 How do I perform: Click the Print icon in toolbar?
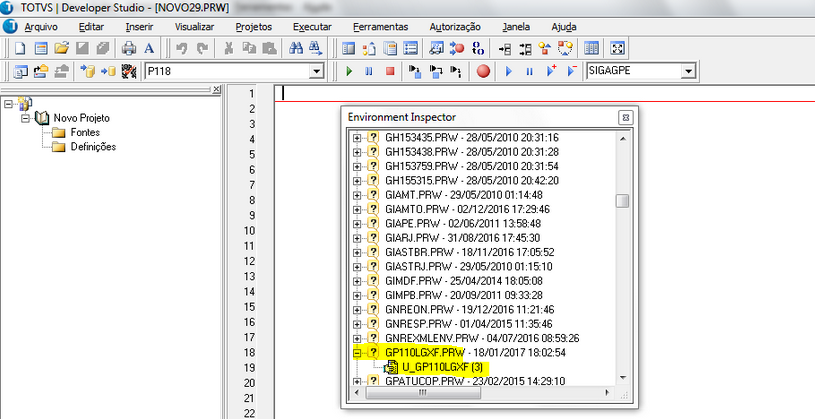(128, 48)
